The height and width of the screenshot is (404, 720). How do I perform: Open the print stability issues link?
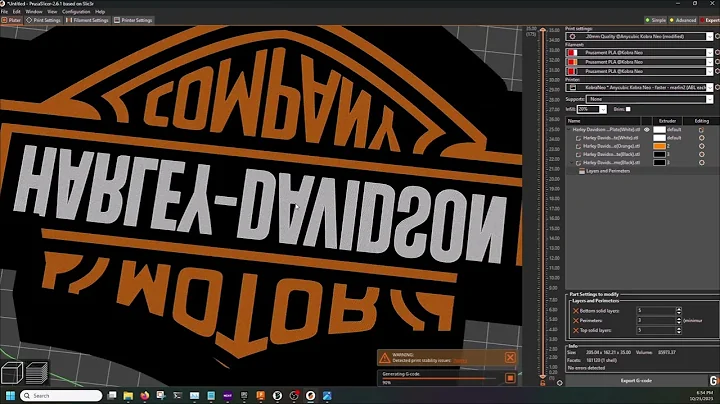tap(460, 361)
